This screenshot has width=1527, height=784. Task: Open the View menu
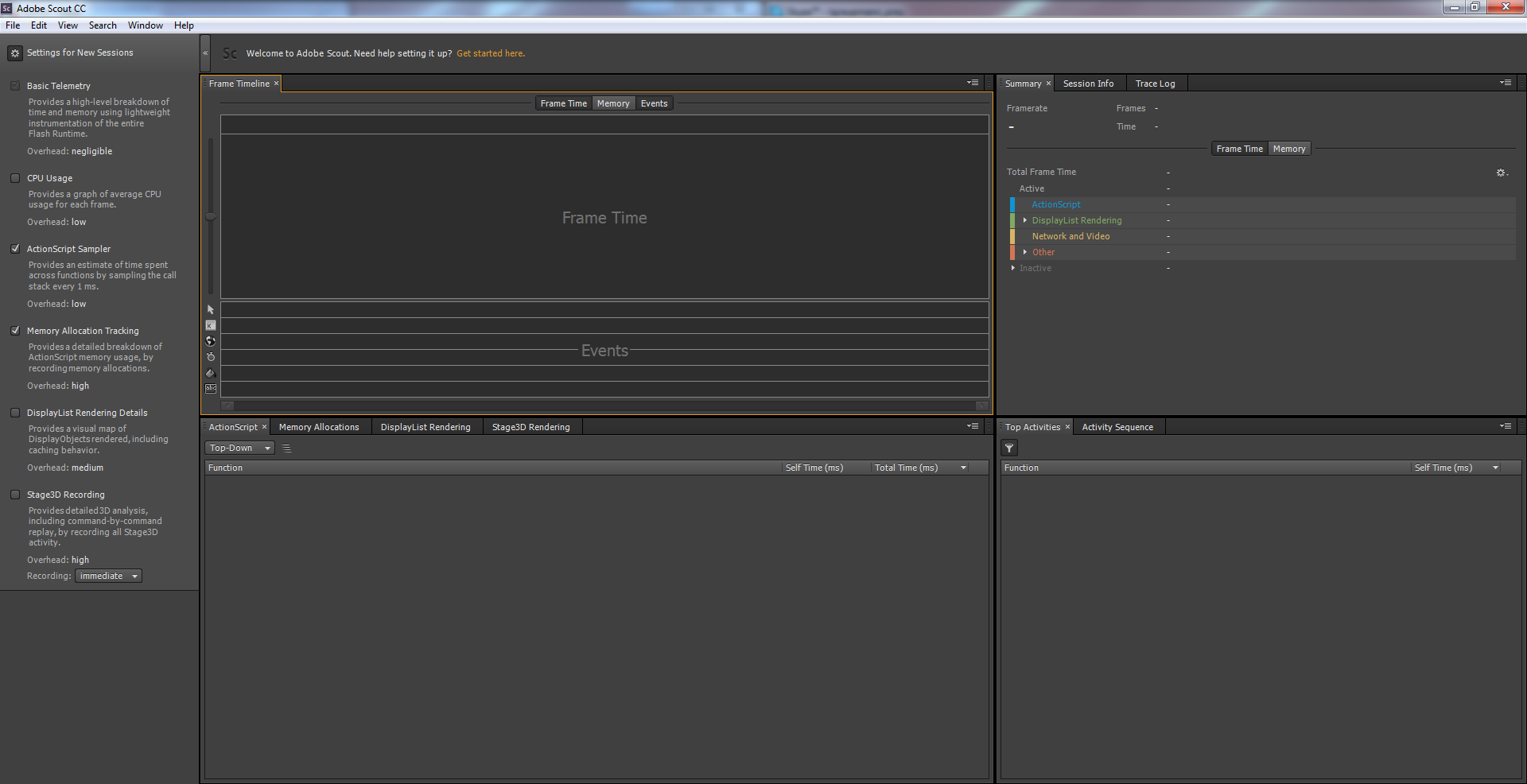click(68, 25)
